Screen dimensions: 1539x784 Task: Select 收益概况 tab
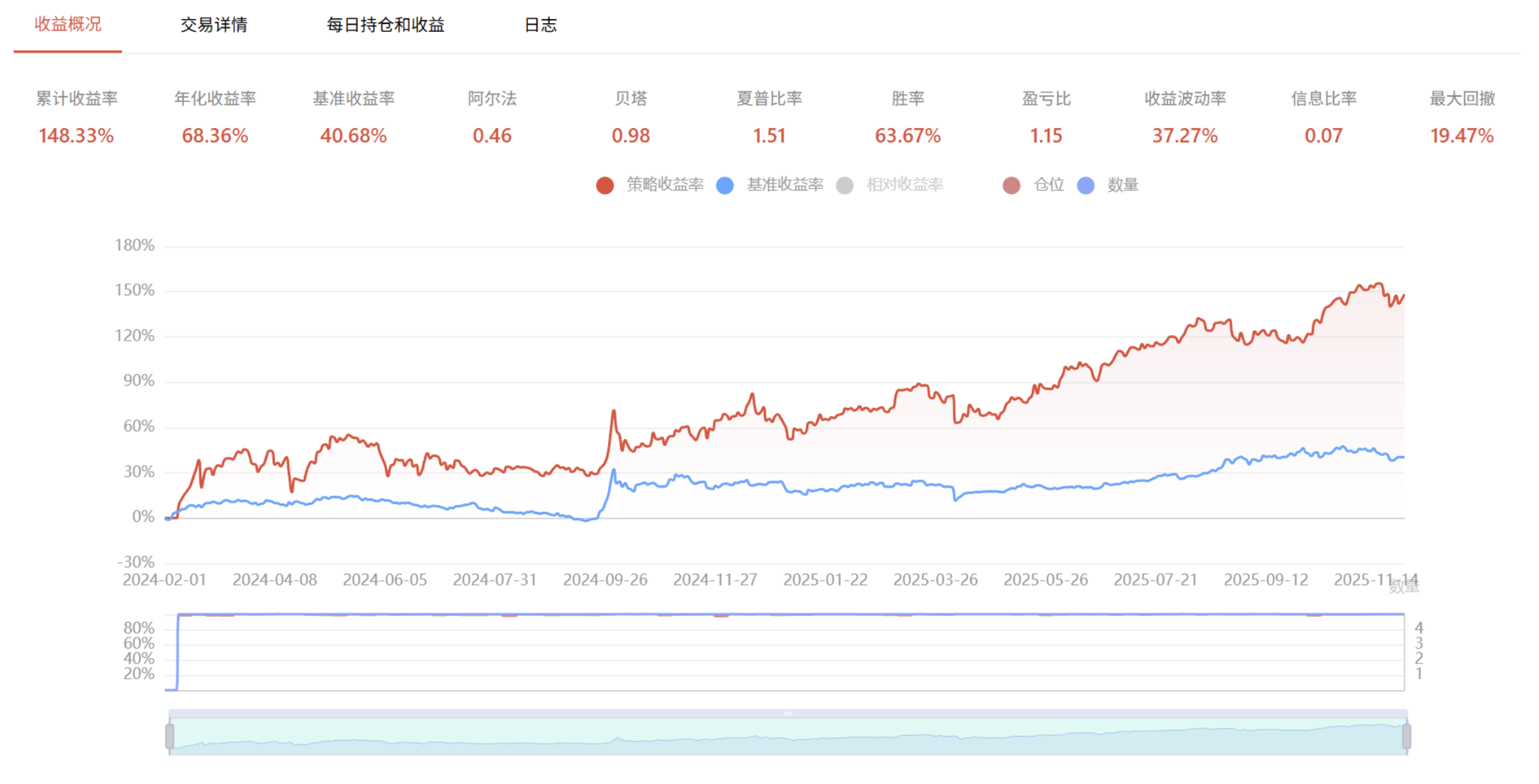pos(68,25)
